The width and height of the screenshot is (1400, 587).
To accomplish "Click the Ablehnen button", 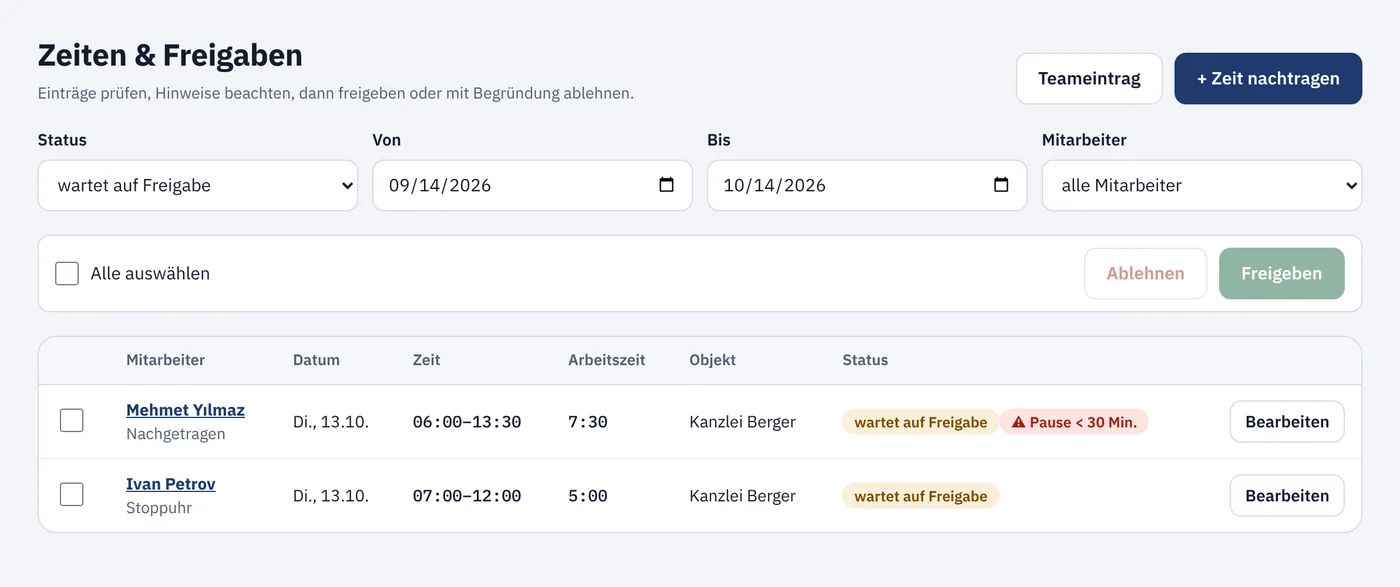I will 1145,273.
